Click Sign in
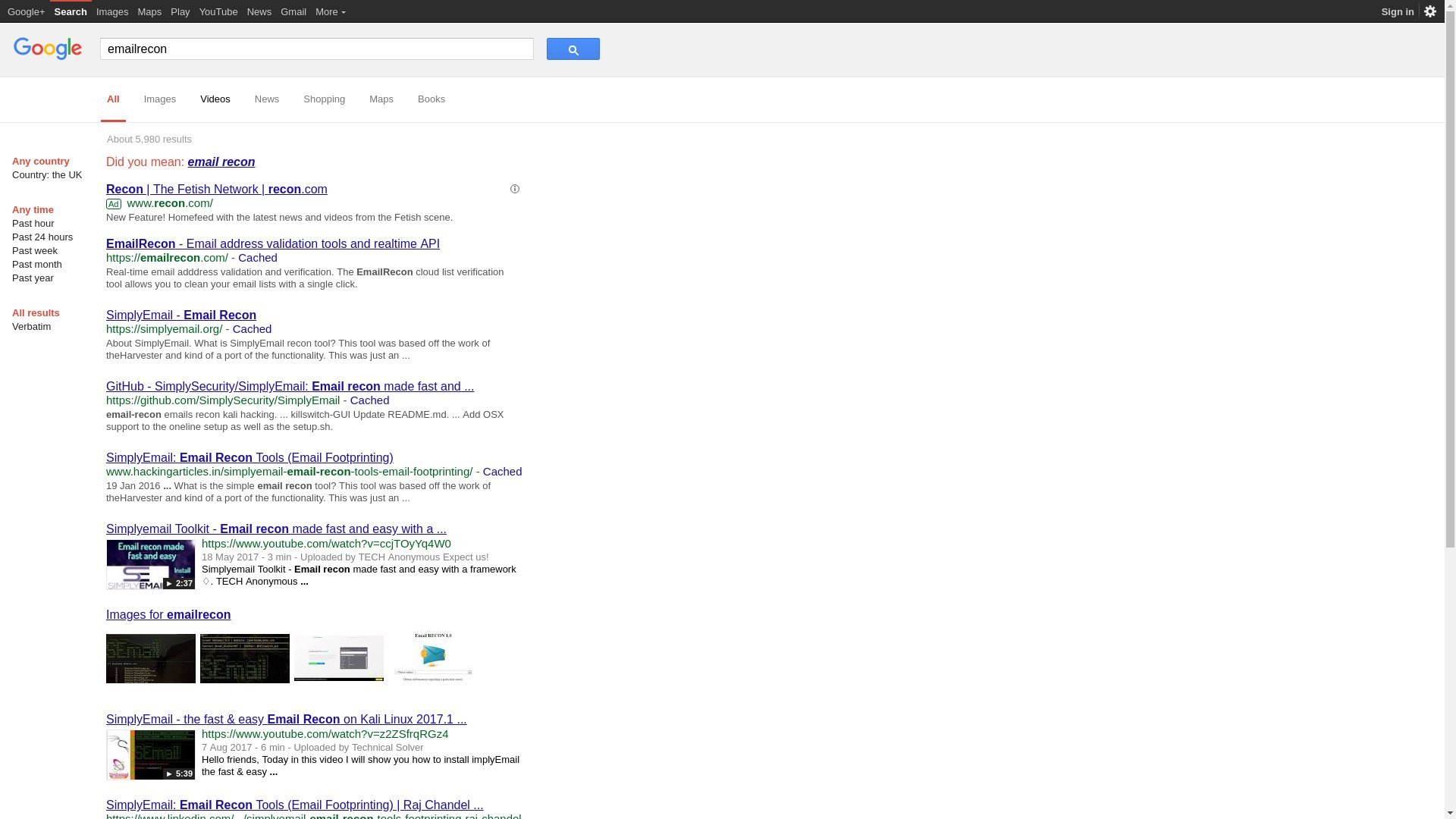 1398,11
